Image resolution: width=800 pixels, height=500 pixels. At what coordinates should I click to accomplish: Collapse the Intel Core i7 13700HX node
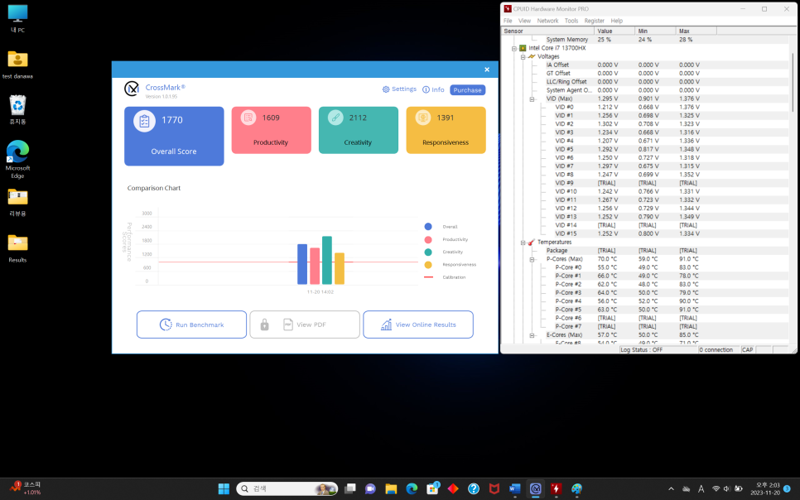(514, 48)
